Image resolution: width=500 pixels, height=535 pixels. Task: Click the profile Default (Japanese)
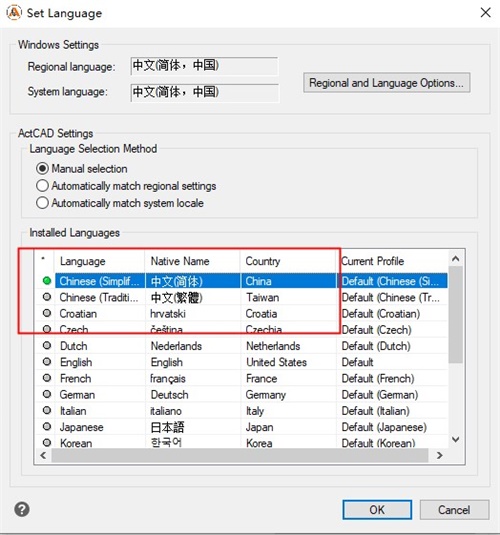coord(384,427)
